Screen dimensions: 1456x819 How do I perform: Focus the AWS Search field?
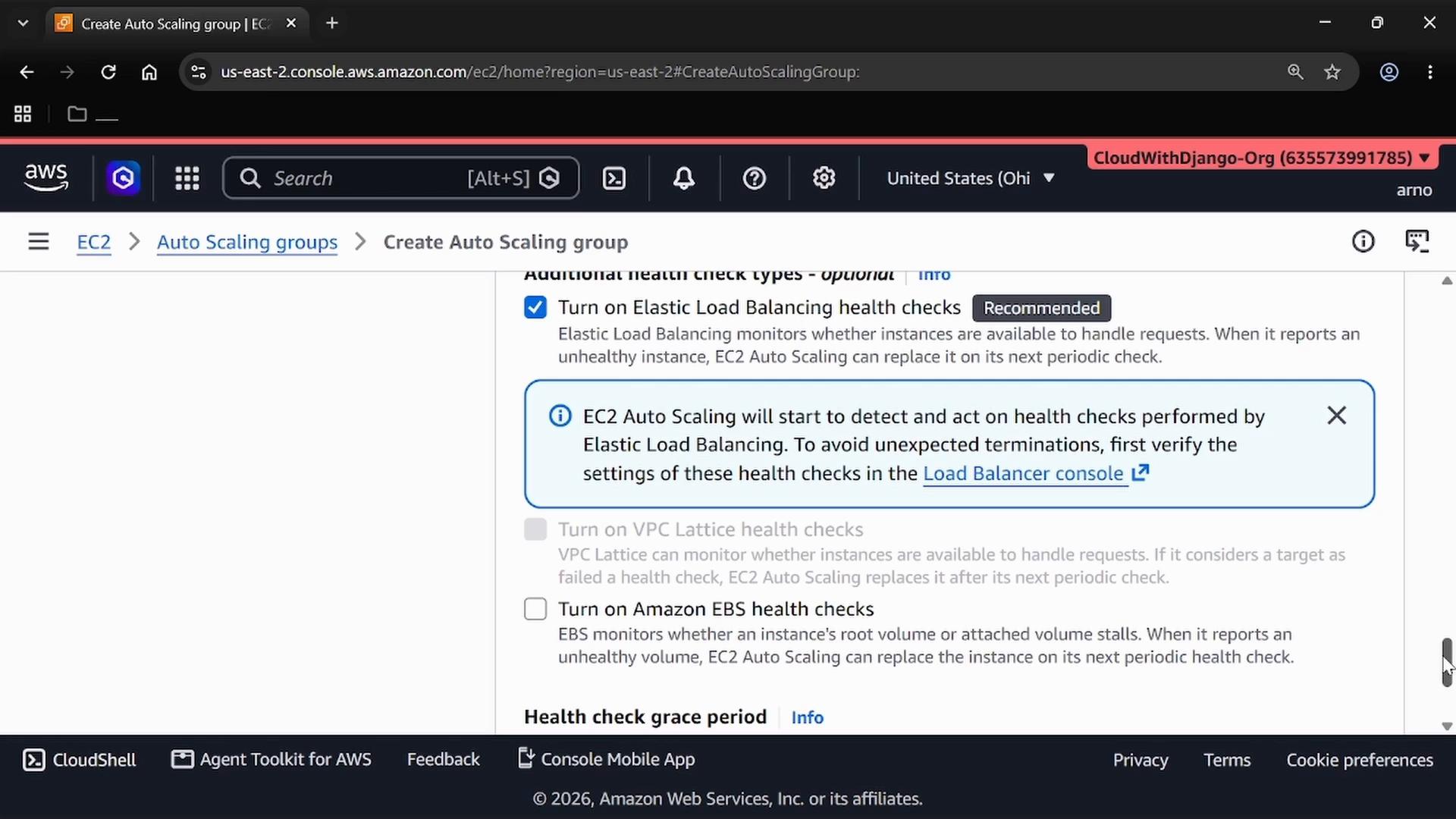point(401,178)
